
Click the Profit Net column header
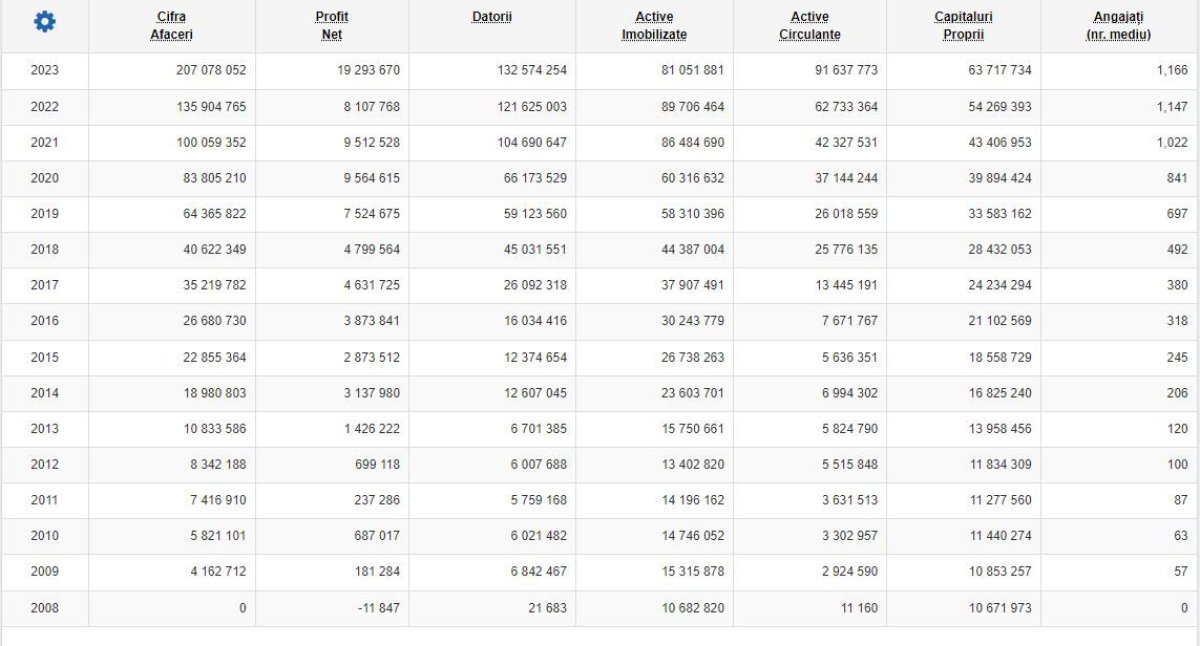coord(331,26)
